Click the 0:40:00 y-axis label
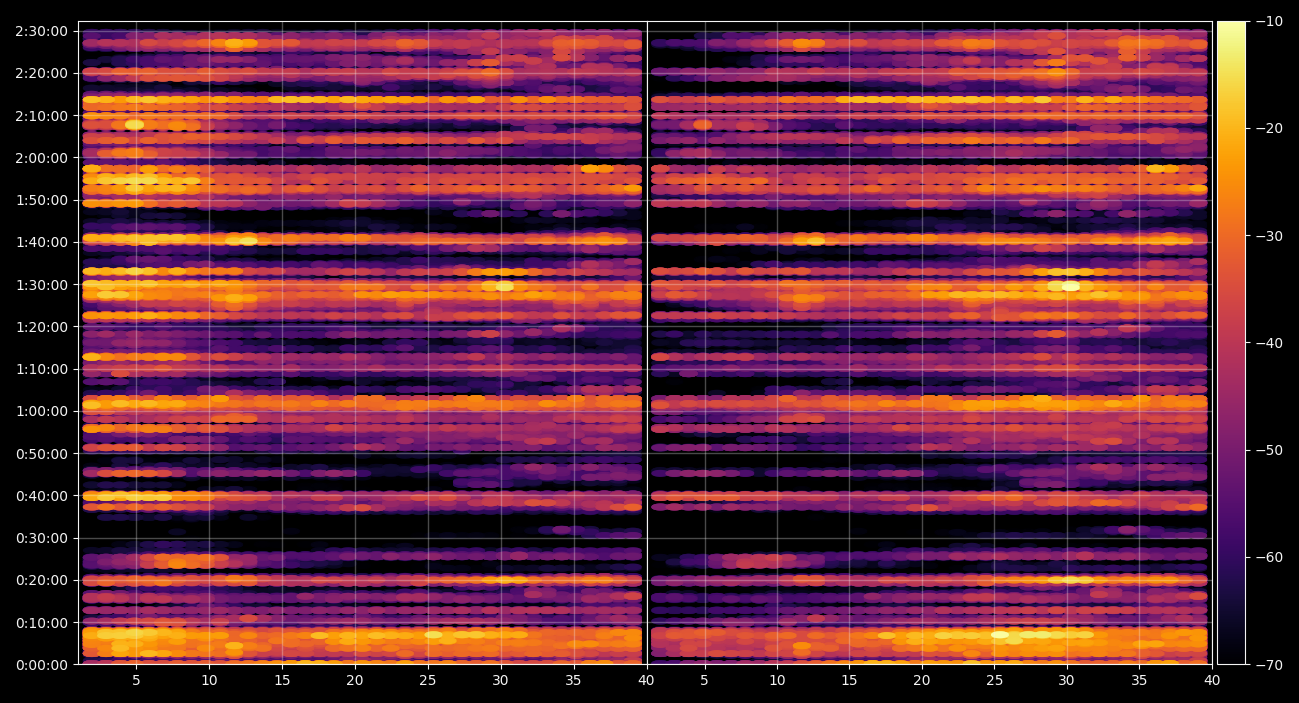Image resolution: width=1299 pixels, height=703 pixels. pyautogui.click(x=41, y=495)
